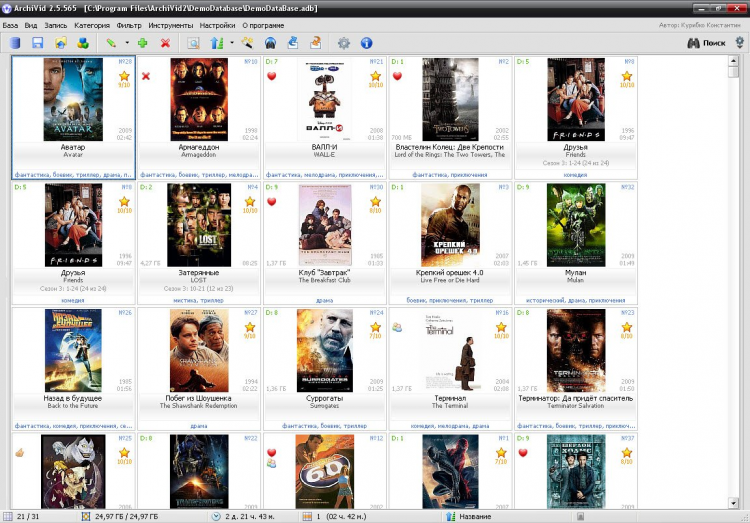
Task: Click the Название sort label in status bar
Action: pos(476,516)
